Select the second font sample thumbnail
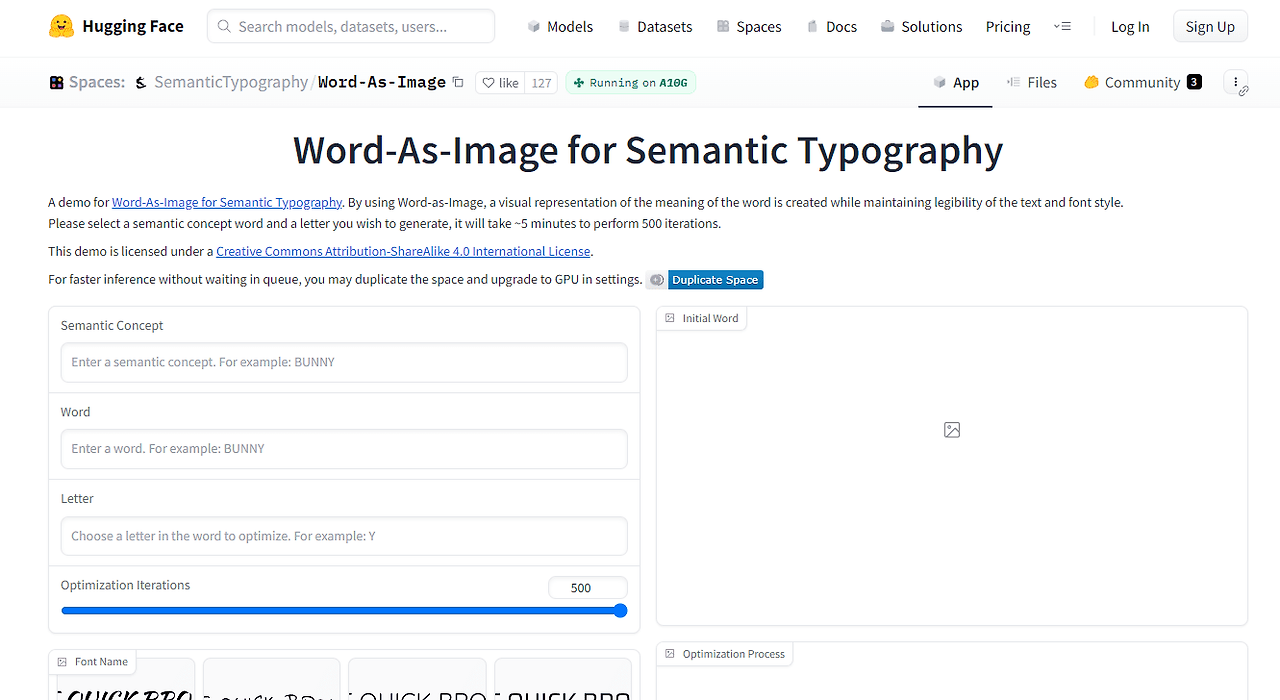 pyautogui.click(x=271, y=680)
